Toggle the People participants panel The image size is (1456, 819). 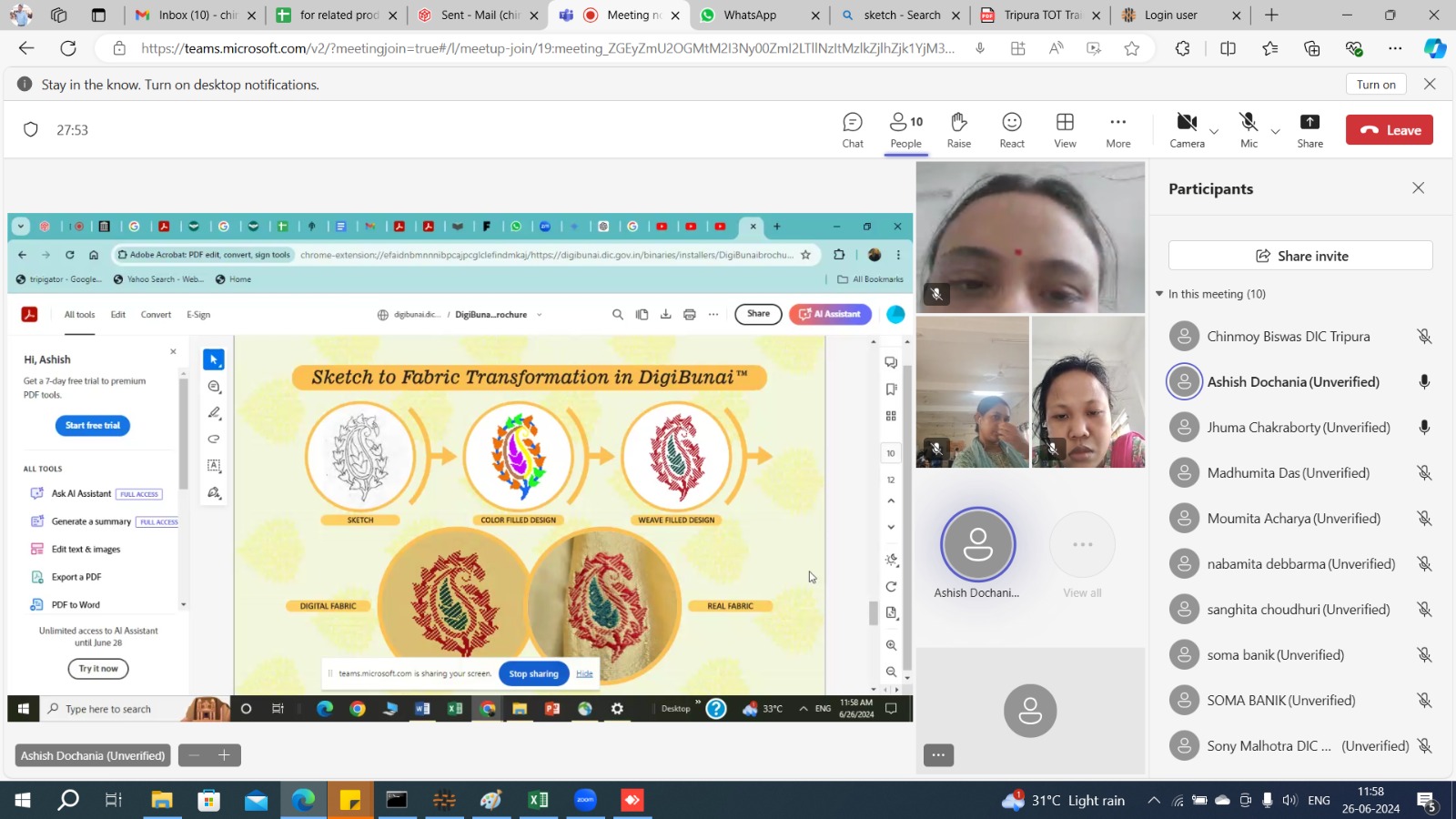coord(905,130)
